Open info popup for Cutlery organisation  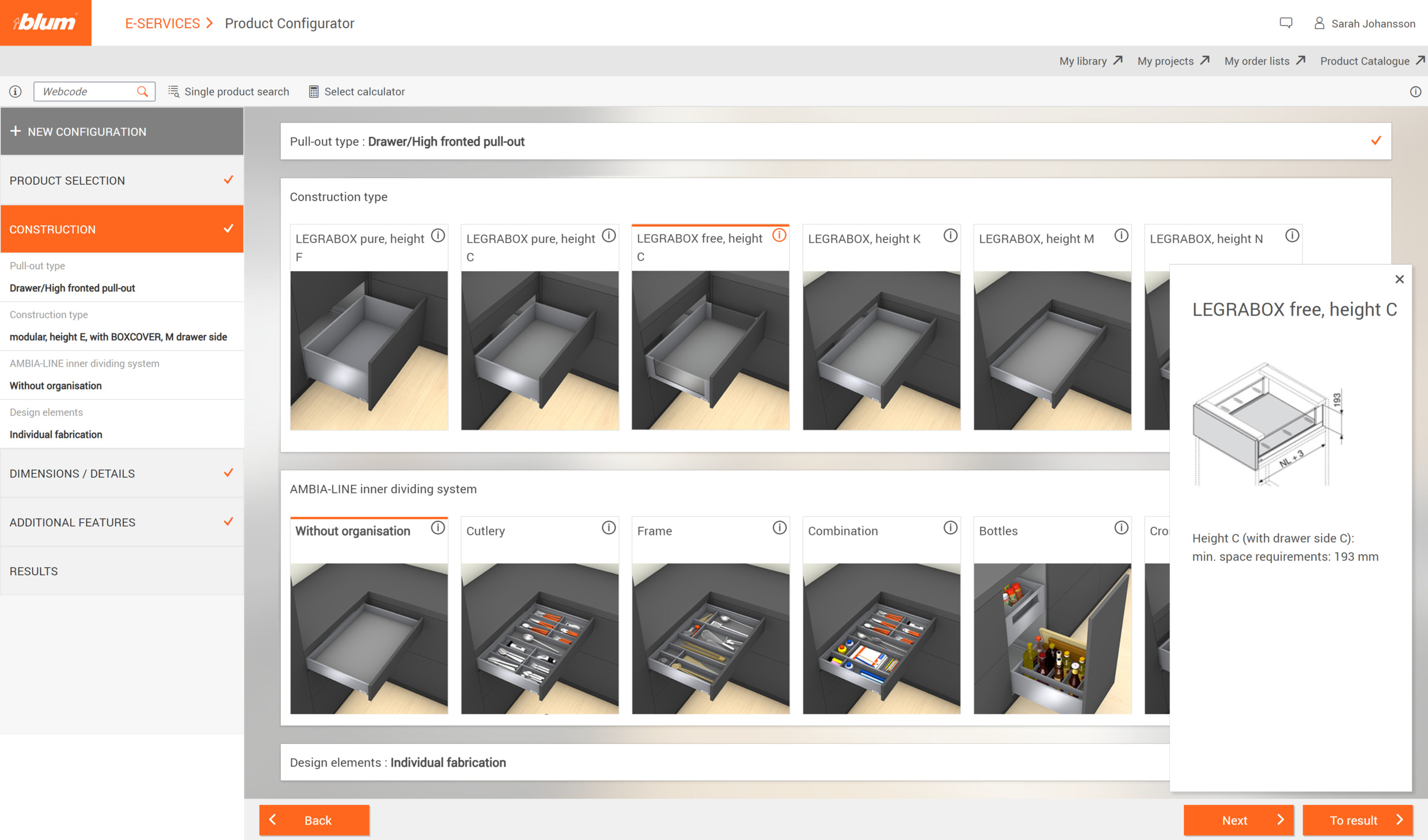pyautogui.click(x=609, y=527)
